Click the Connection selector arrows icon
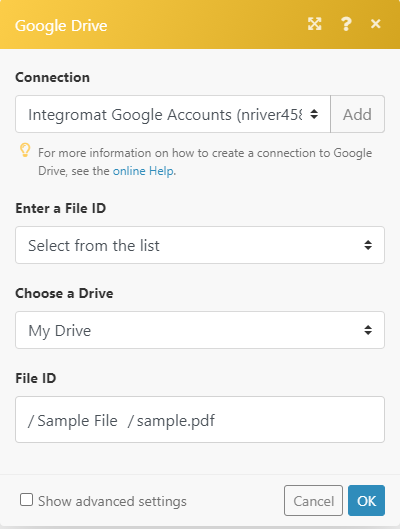The width and height of the screenshot is (401, 529). coord(314,114)
